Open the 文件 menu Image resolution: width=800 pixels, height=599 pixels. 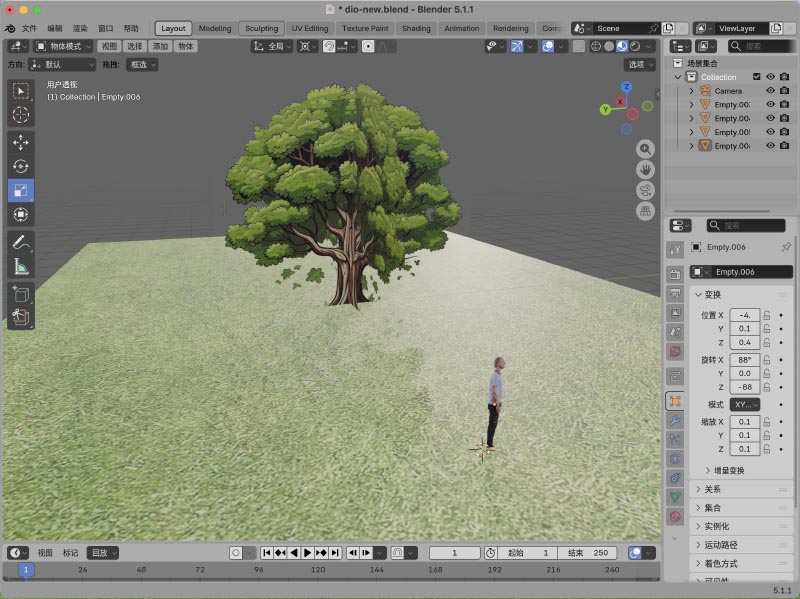[x=29, y=29]
